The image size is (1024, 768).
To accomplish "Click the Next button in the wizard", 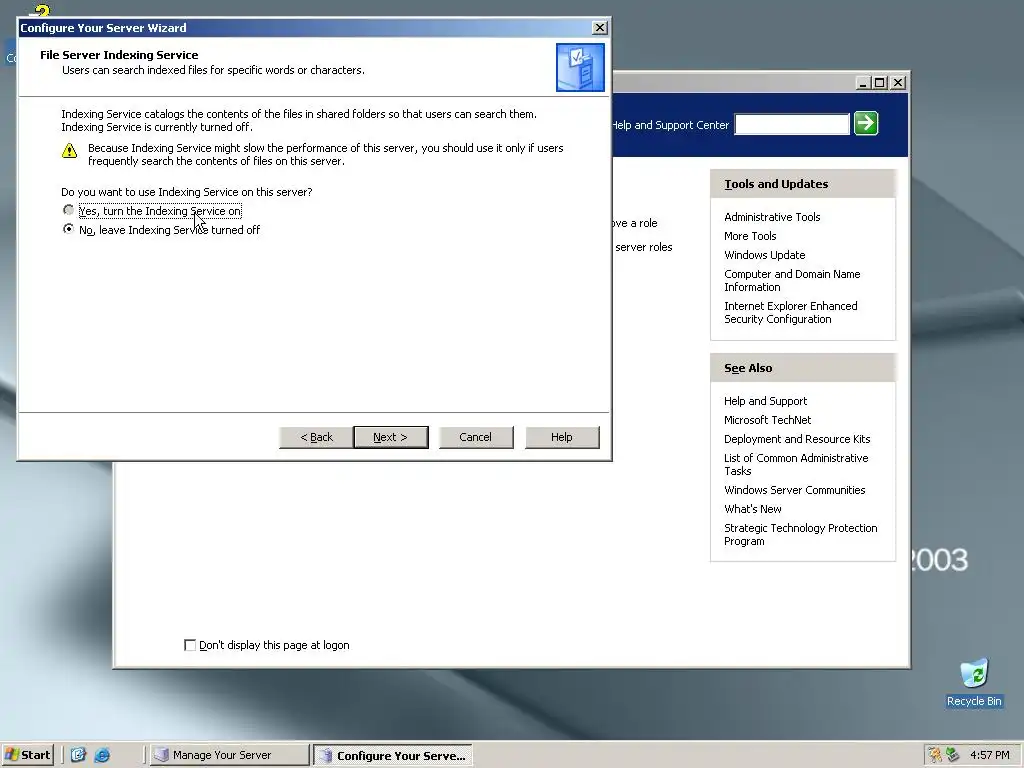I will coord(391,437).
